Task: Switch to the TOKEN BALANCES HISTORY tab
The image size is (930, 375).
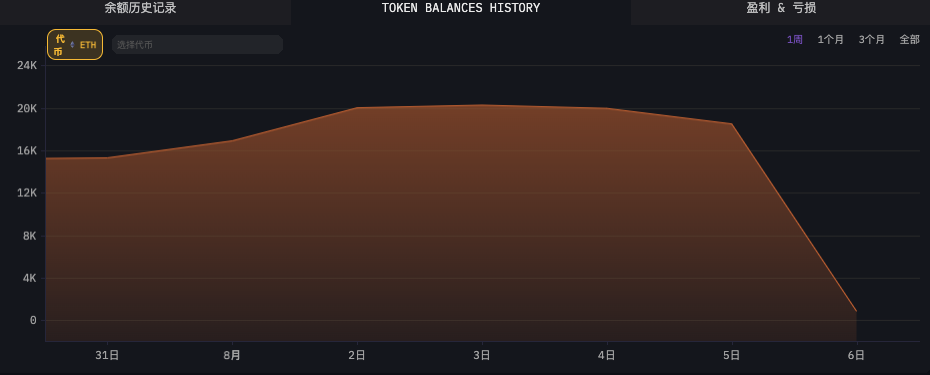Action: pyautogui.click(x=461, y=8)
